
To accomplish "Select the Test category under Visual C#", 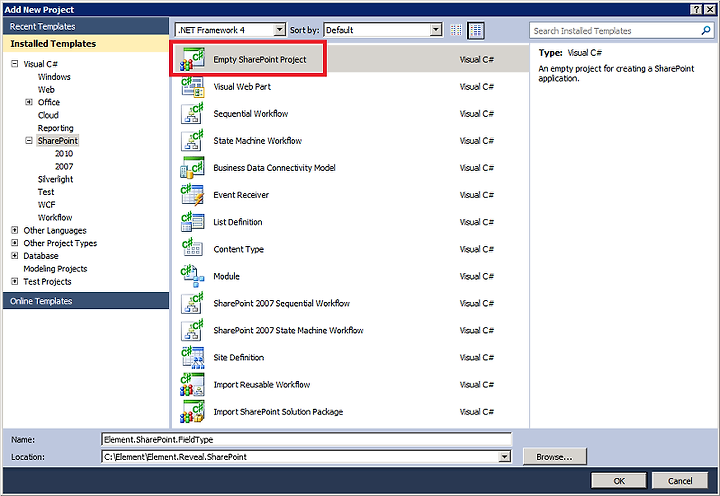I will [46, 192].
